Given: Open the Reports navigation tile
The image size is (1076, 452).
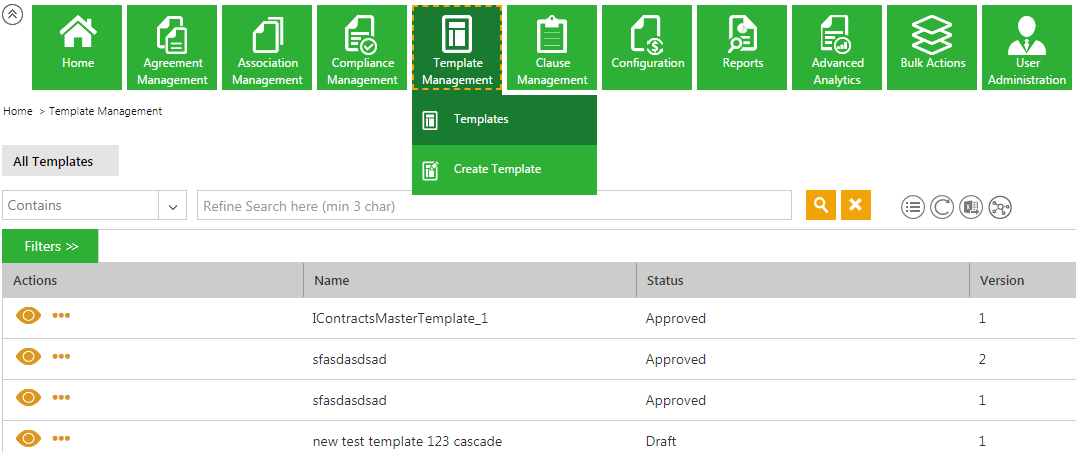Looking at the screenshot, I should point(742,47).
